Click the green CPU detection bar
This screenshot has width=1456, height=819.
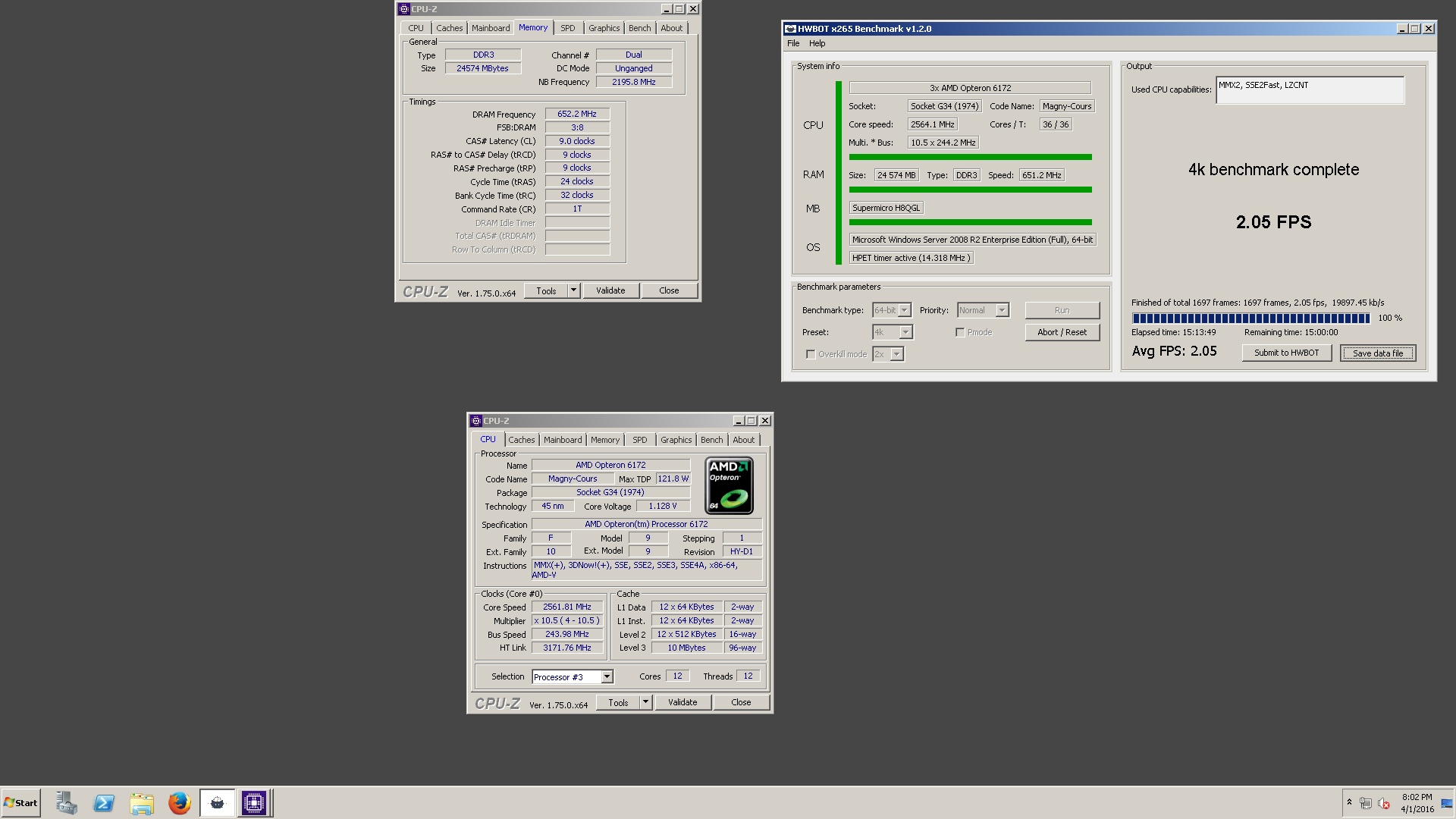pyautogui.click(x=970, y=157)
